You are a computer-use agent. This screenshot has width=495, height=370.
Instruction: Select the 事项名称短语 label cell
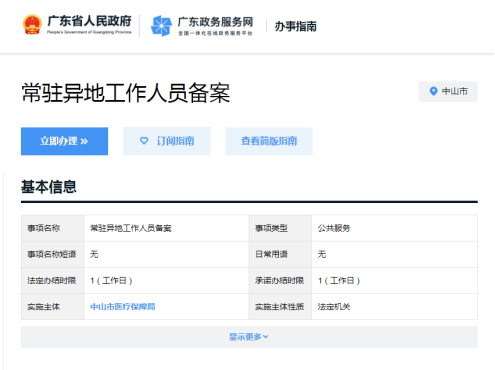click(x=53, y=254)
